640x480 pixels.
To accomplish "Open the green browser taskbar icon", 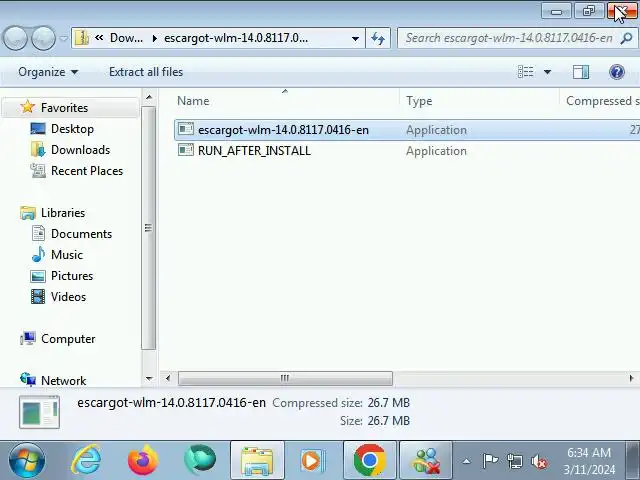I will pos(200,460).
